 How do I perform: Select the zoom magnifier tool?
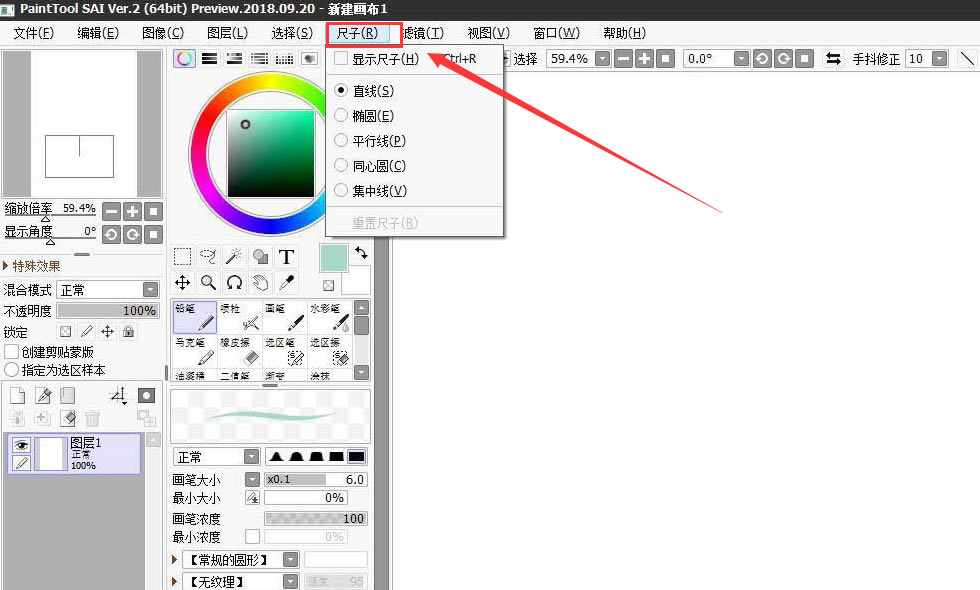point(208,282)
